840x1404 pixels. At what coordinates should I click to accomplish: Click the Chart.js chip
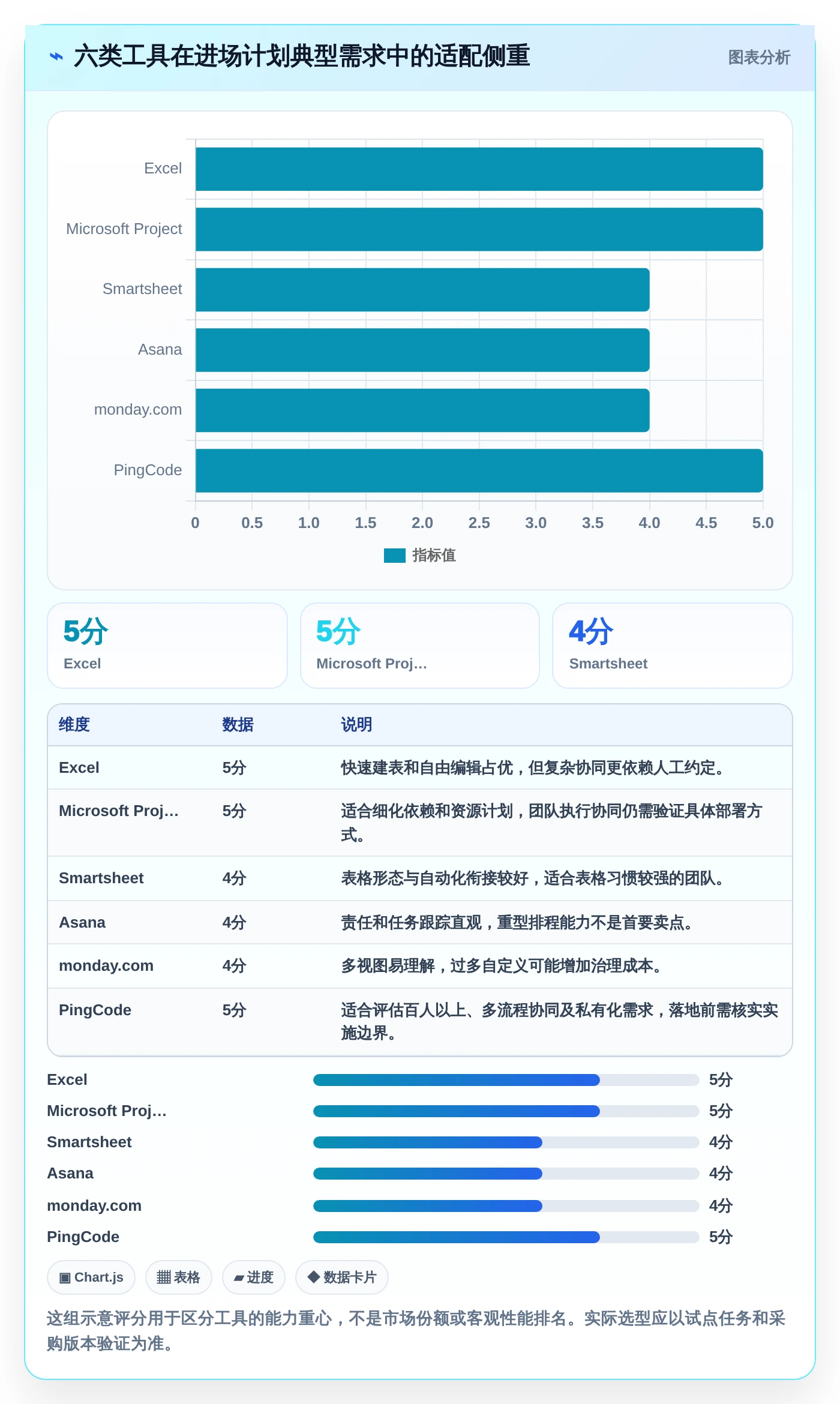pos(91,1277)
